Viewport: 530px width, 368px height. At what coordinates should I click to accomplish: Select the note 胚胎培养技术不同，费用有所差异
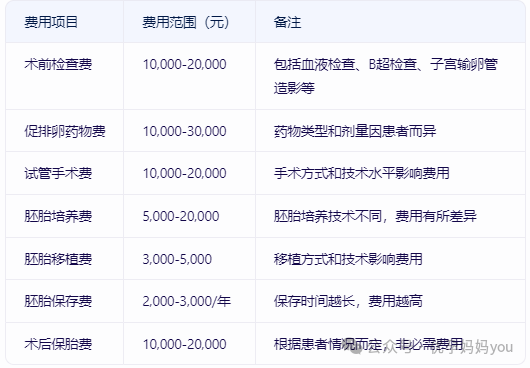click(375, 216)
